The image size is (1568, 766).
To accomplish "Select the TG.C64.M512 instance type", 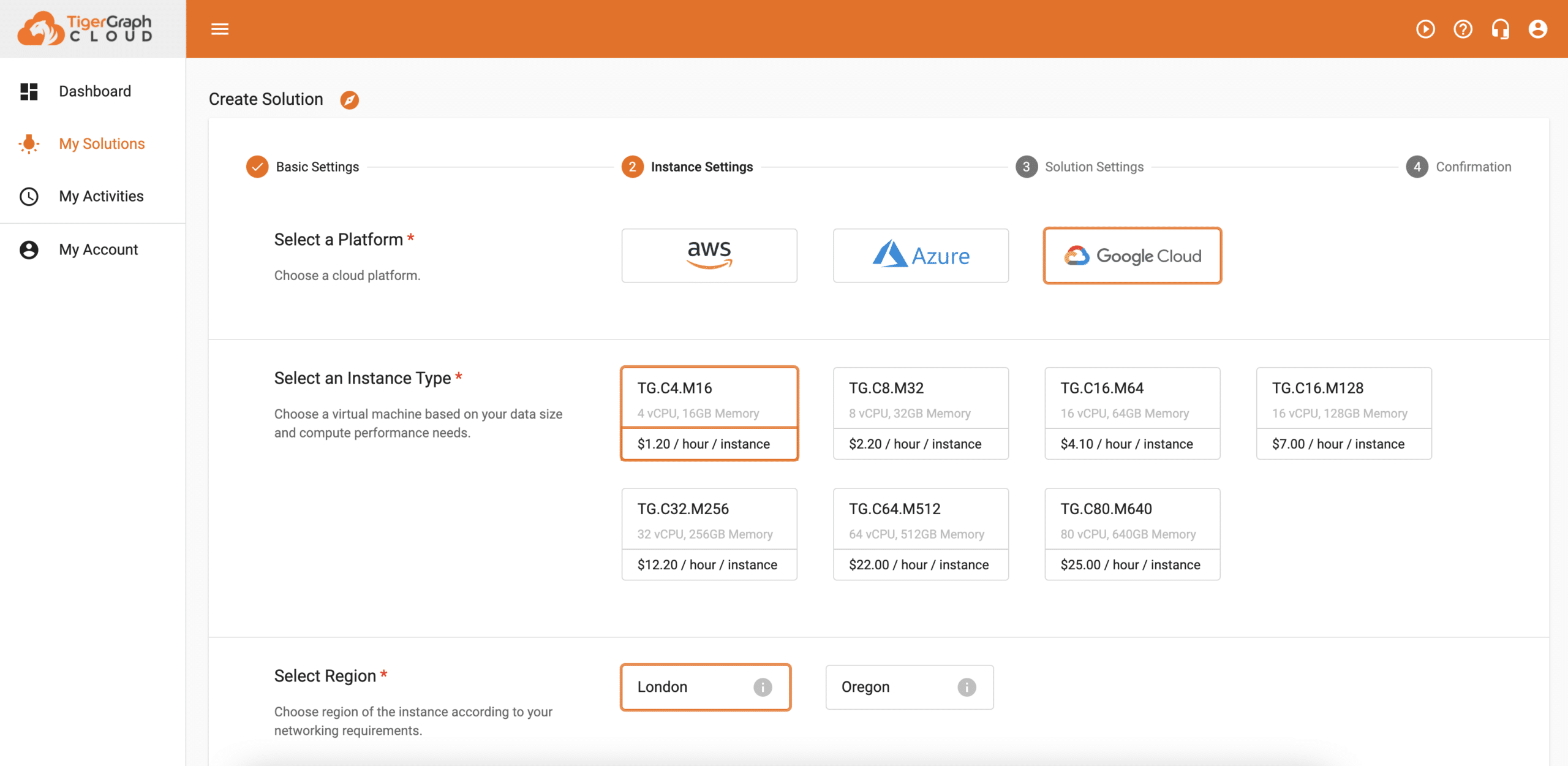I will (921, 534).
